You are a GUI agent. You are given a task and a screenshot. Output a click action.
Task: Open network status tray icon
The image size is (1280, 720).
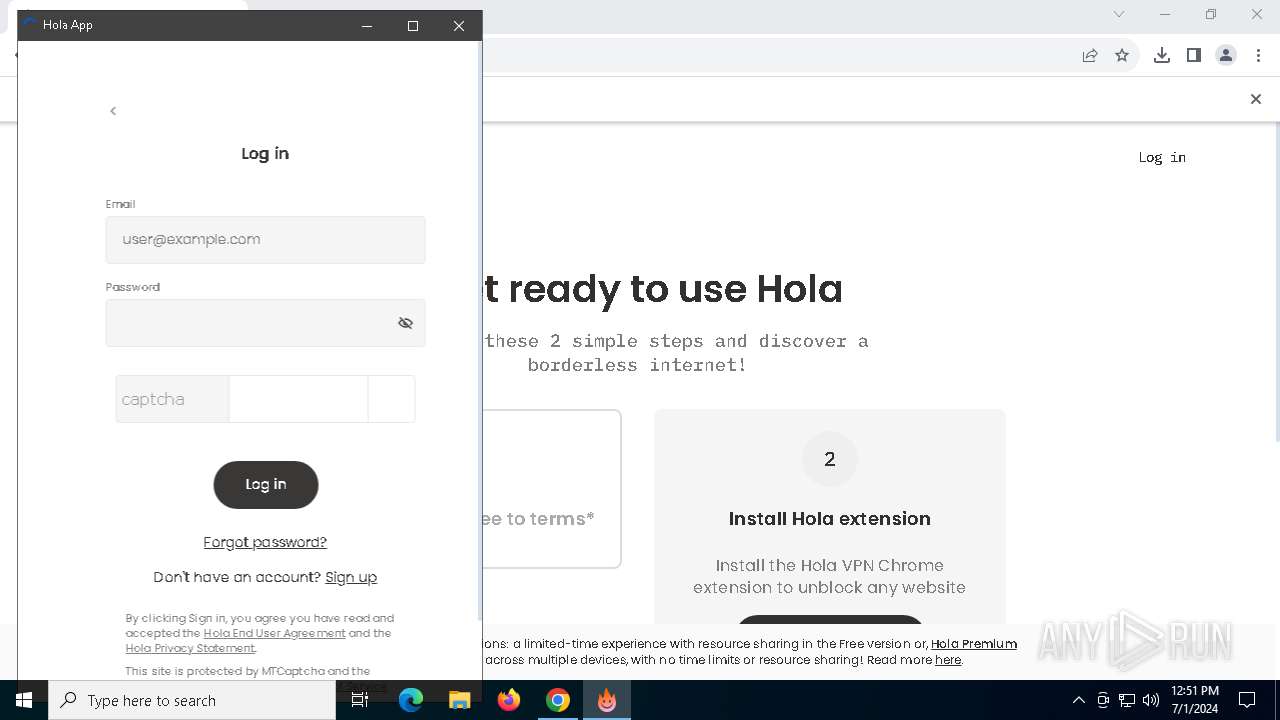1127,700
